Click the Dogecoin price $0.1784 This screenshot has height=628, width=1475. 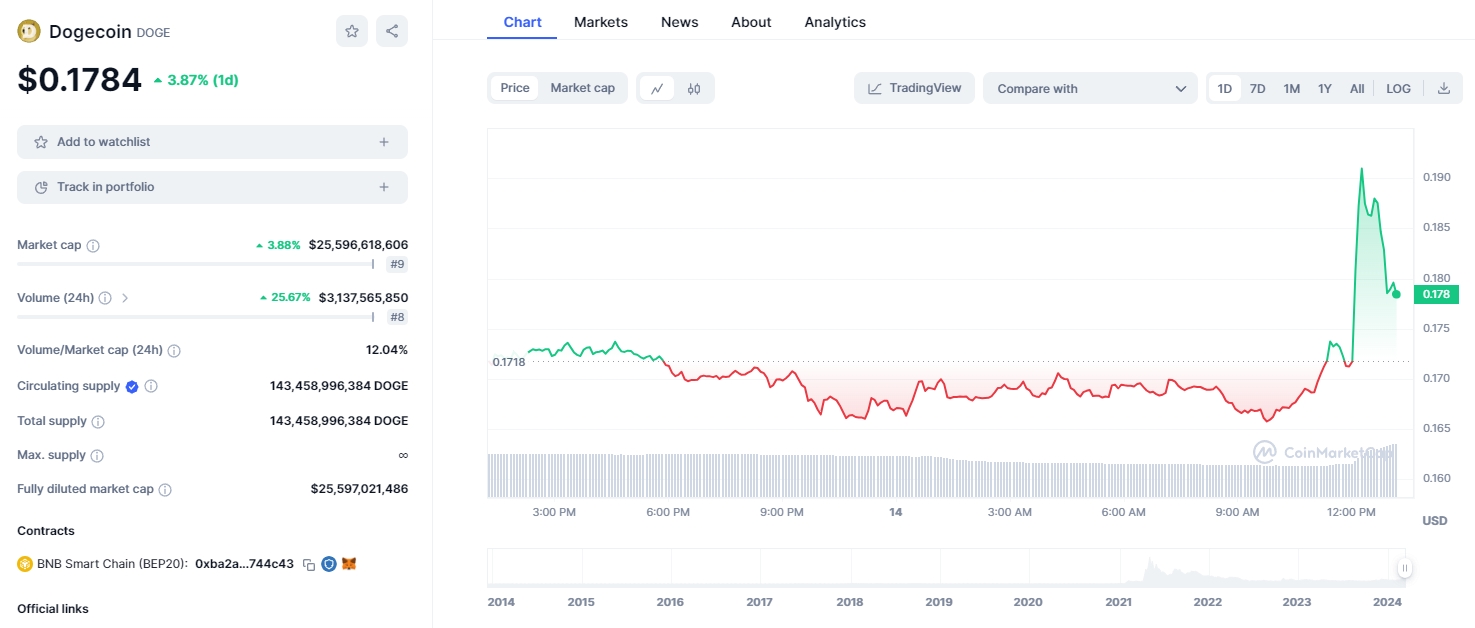[x=80, y=79]
